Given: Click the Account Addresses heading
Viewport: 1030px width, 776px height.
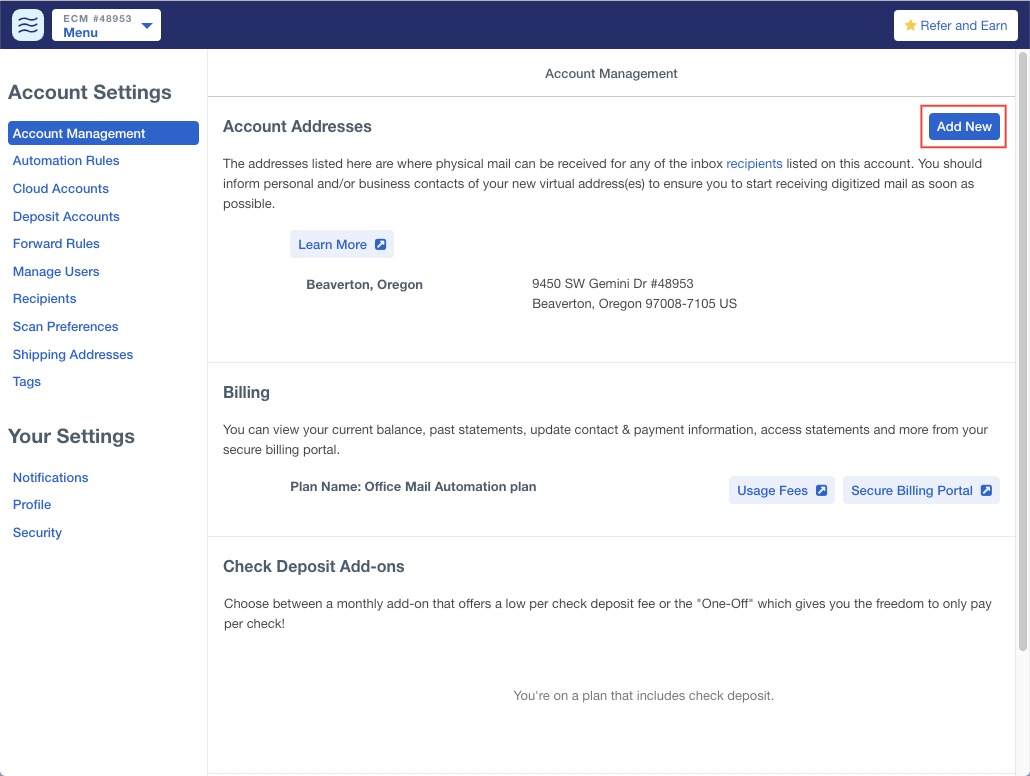Looking at the screenshot, I should point(297,126).
